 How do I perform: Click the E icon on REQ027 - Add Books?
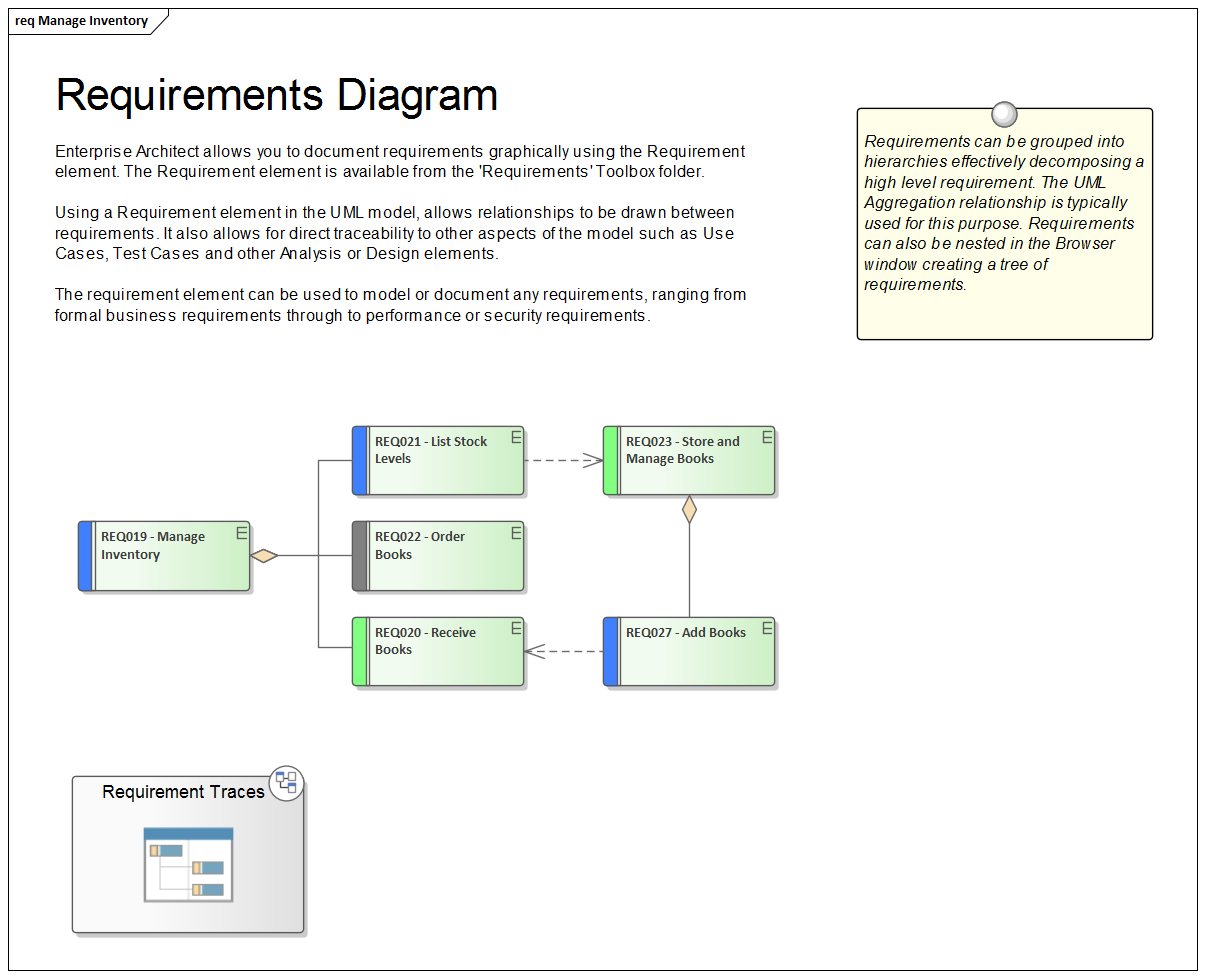[767, 627]
